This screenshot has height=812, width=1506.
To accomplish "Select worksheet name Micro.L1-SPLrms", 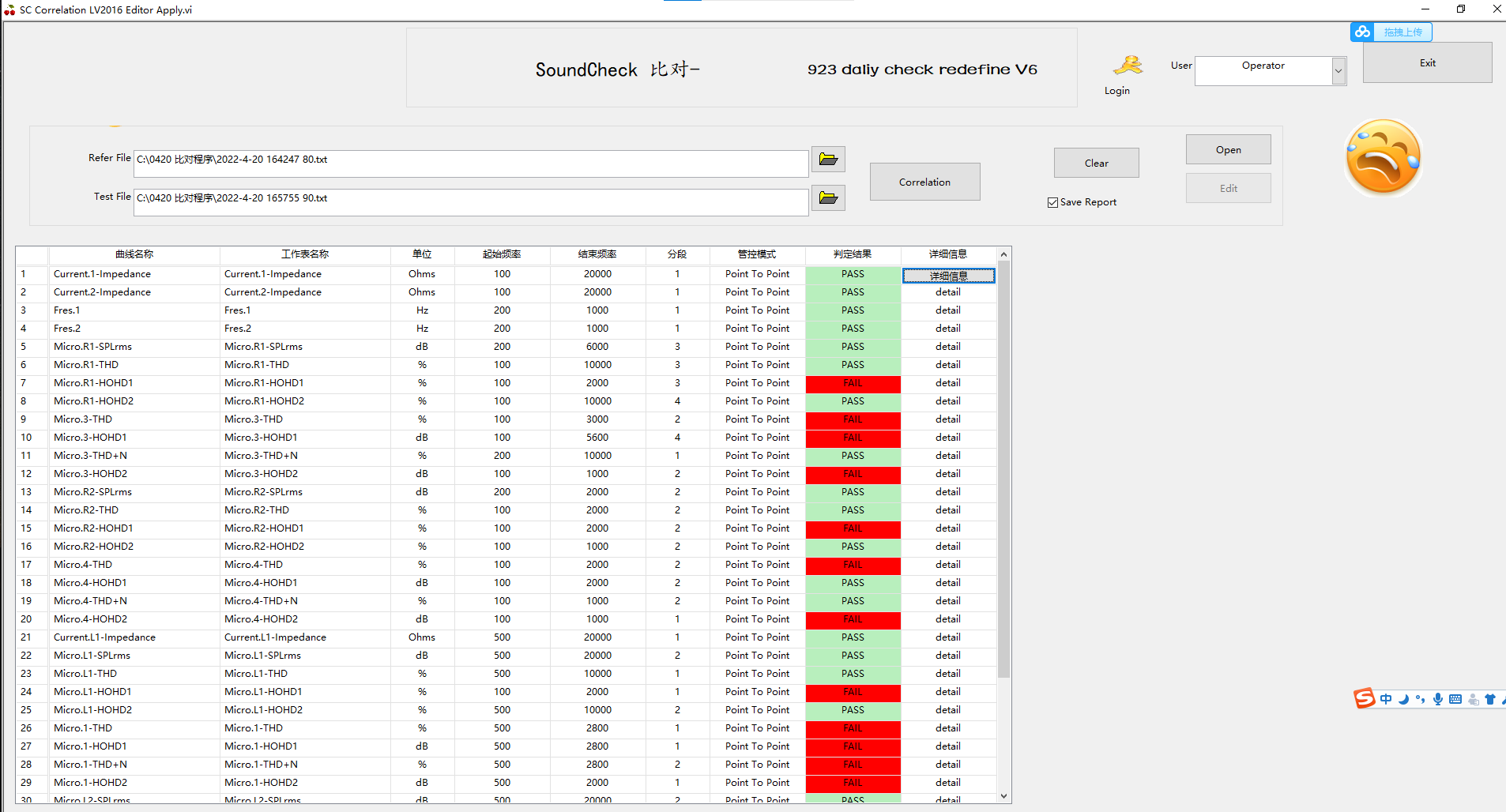I will click(x=262, y=656).
